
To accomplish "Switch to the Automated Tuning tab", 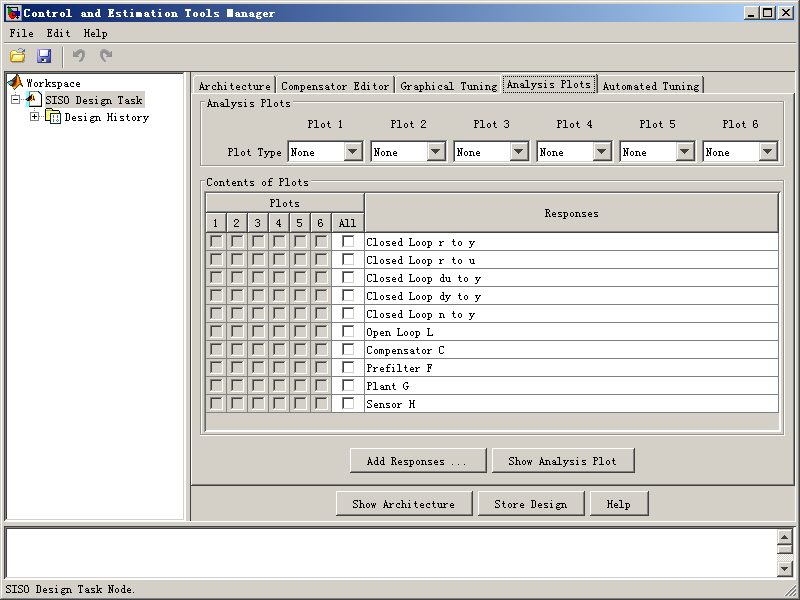I will (x=651, y=86).
